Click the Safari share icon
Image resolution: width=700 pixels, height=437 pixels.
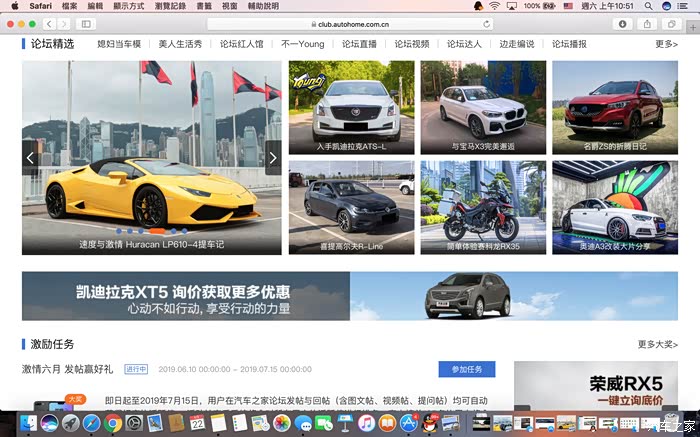tap(649, 23)
